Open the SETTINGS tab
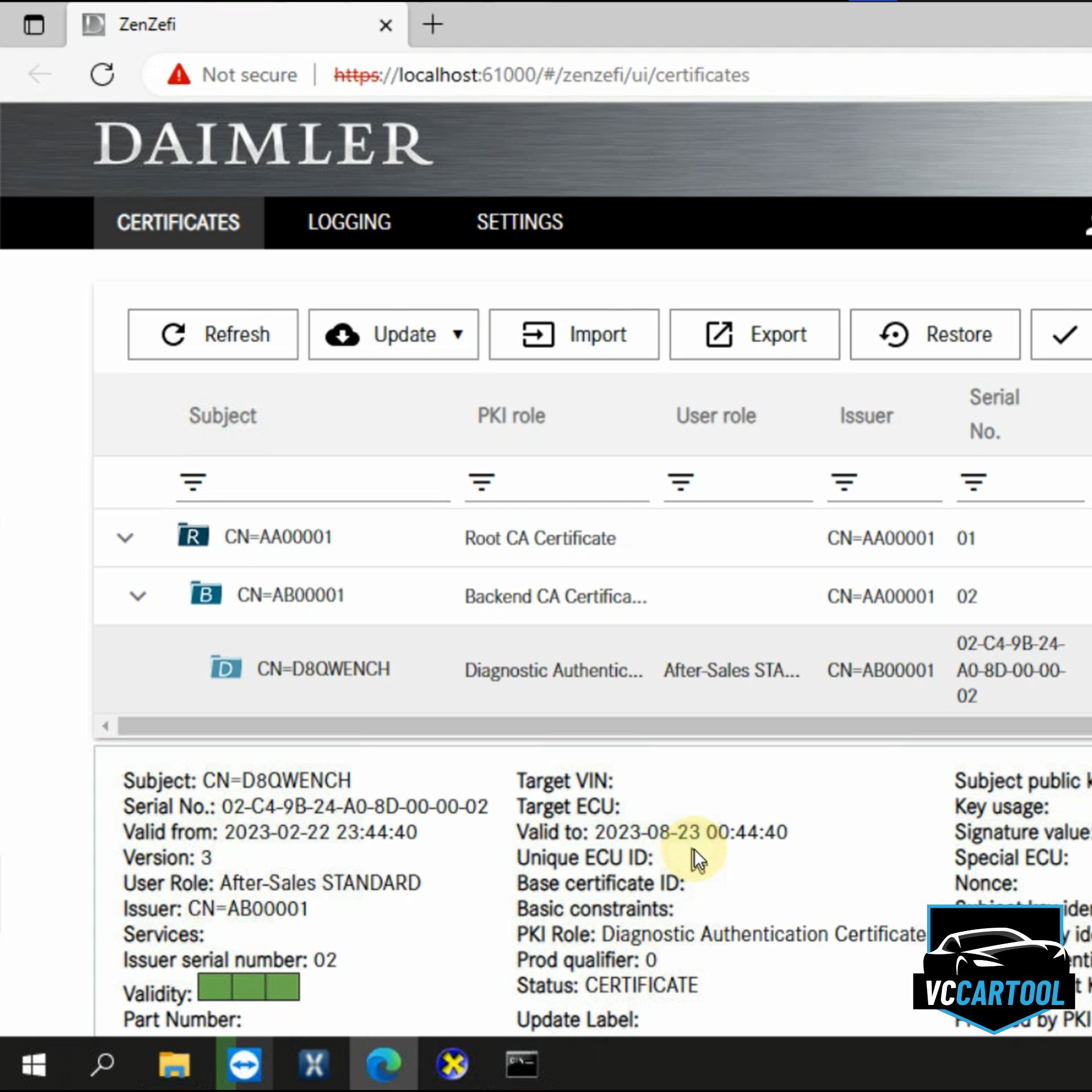1092x1092 pixels. (x=519, y=222)
